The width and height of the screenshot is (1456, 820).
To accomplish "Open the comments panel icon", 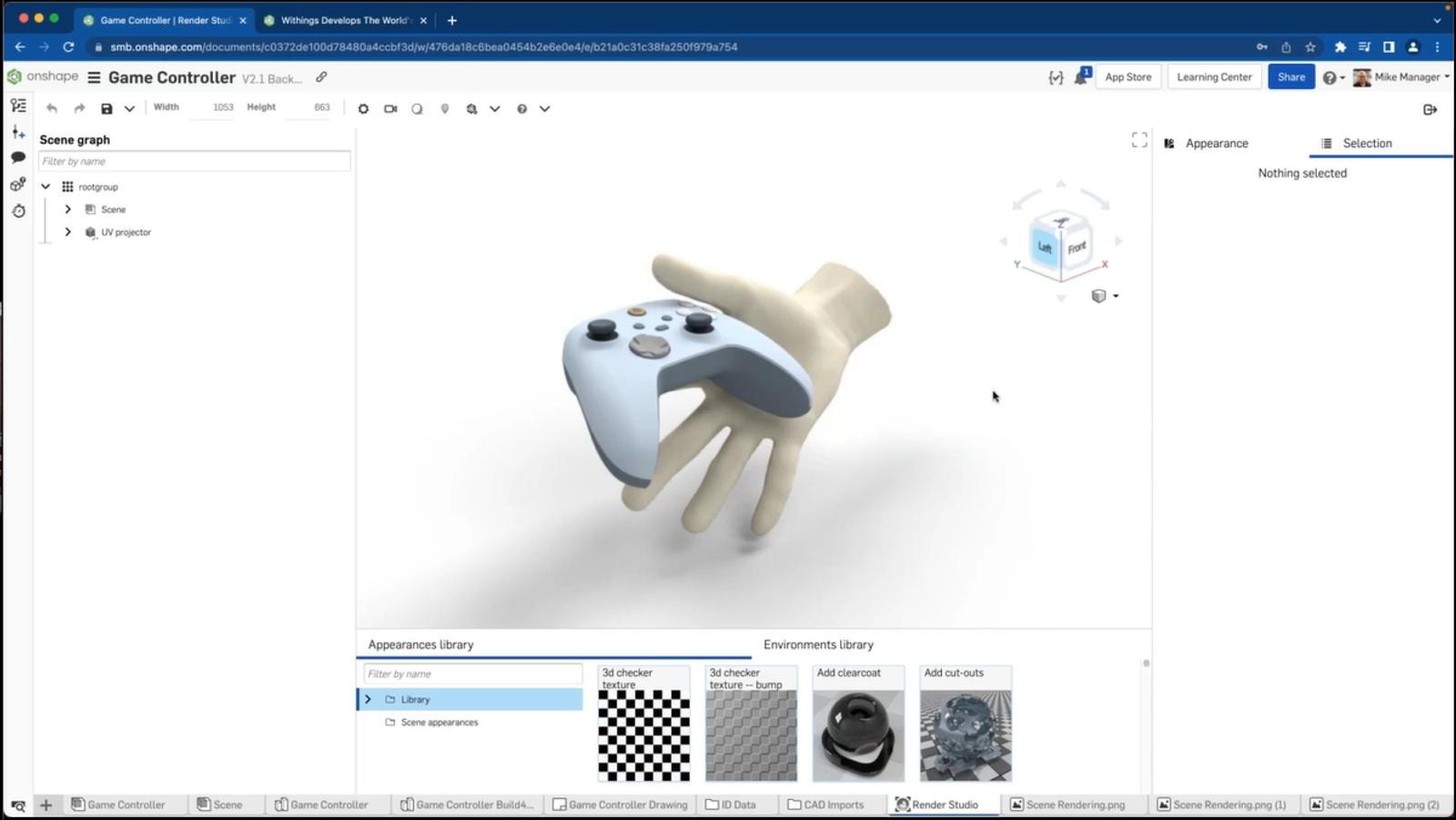I will [18, 157].
